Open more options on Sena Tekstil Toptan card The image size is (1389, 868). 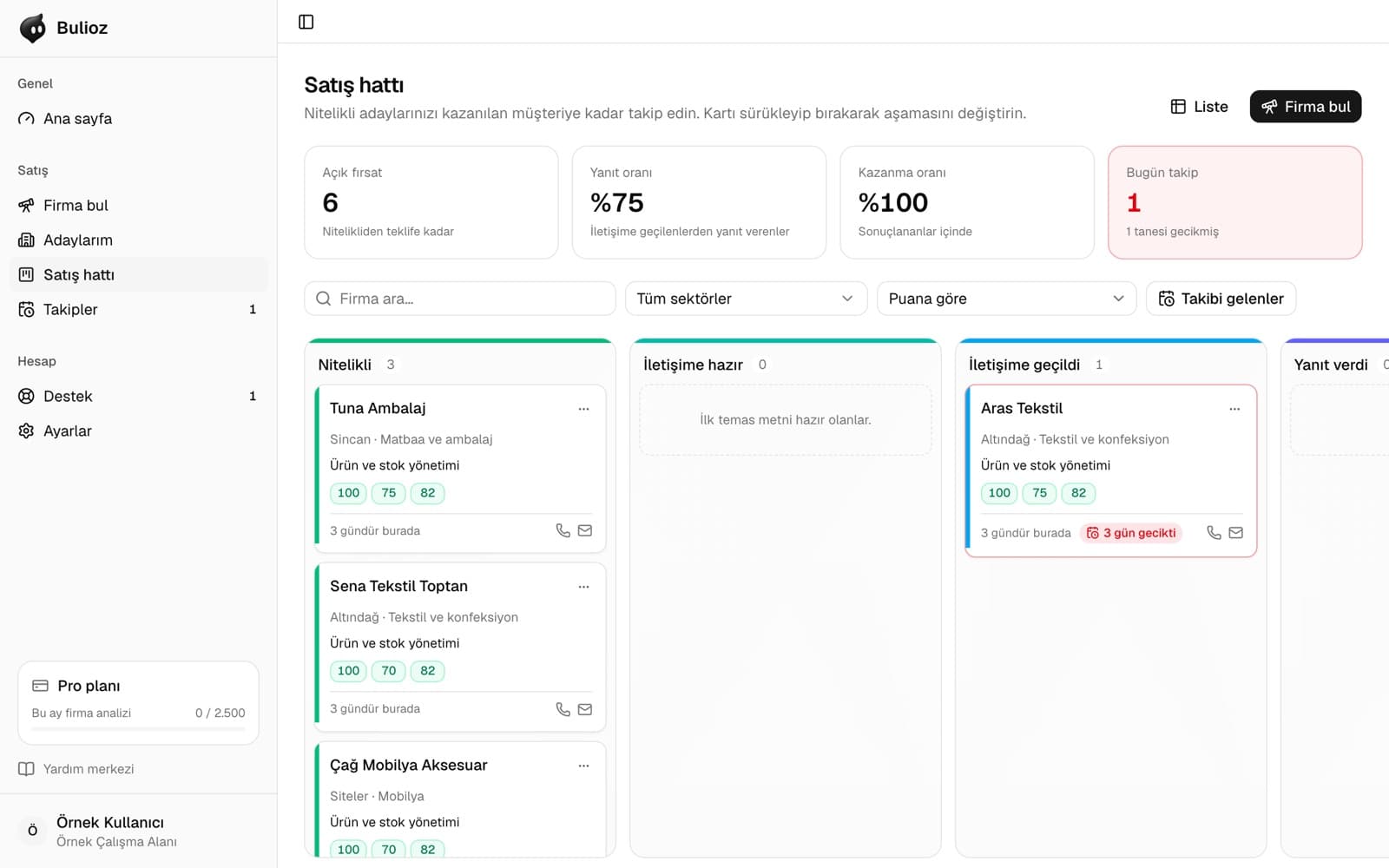(583, 587)
